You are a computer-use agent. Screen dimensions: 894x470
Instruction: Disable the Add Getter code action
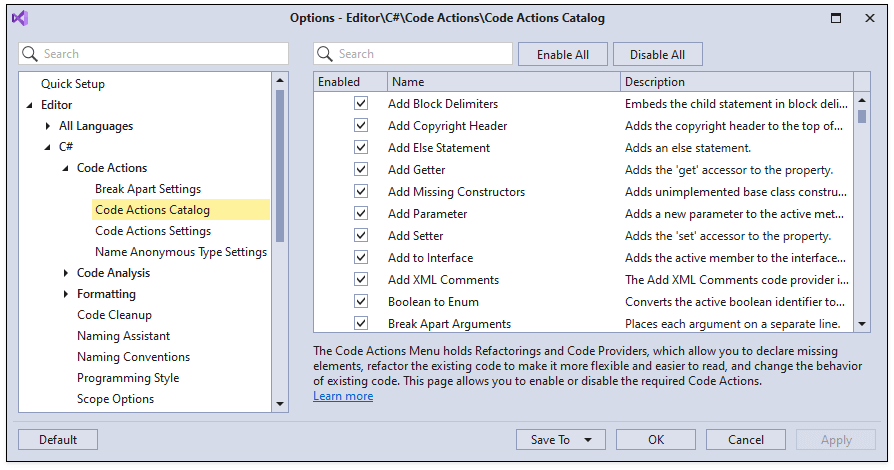coord(361,170)
